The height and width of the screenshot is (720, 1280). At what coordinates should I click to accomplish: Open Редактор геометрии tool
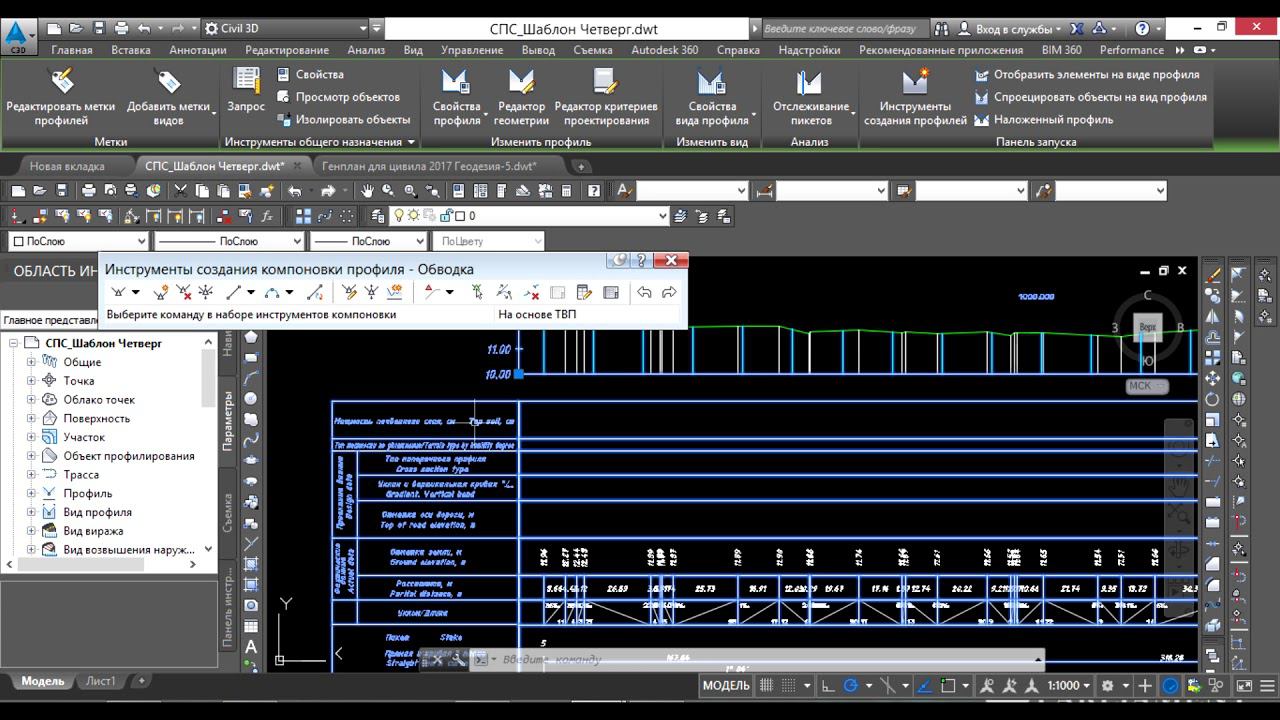point(521,83)
